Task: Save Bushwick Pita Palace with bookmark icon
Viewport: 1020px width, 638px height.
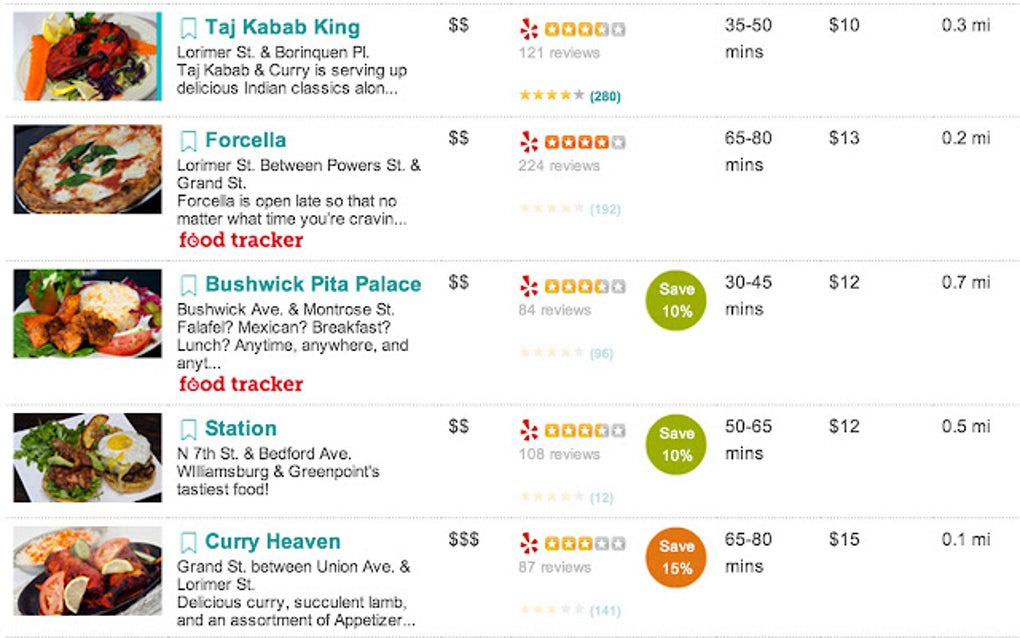Action: pyautogui.click(x=188, y=285)
